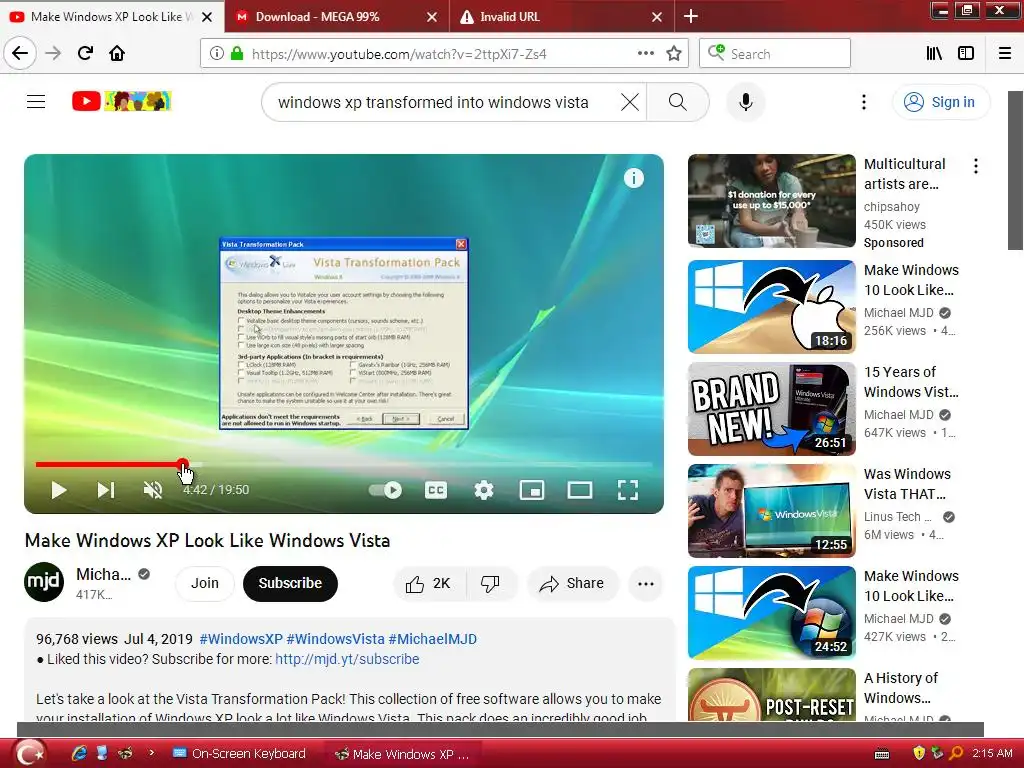
Task: Open site information icon in address bar
Action: point(216,54)
